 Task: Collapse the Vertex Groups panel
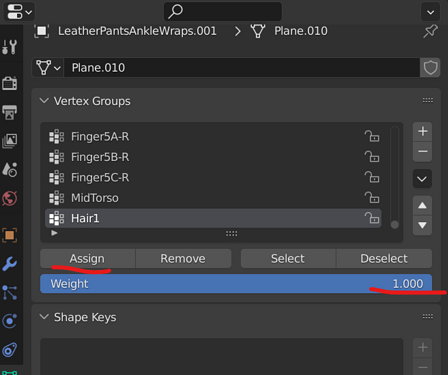[x=44, y=101]
